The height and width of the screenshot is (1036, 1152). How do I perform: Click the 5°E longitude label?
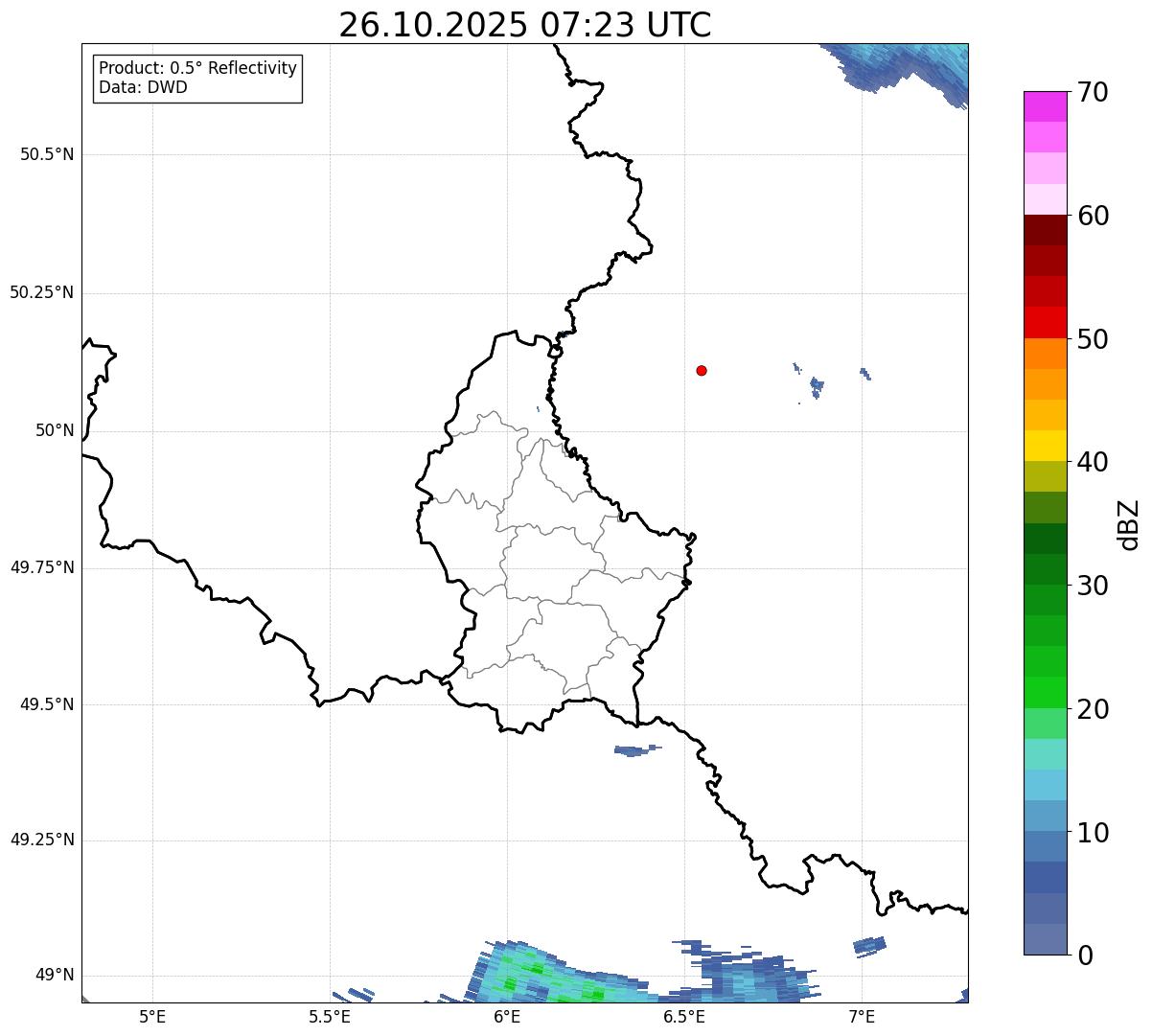(x=152, y=1016)
